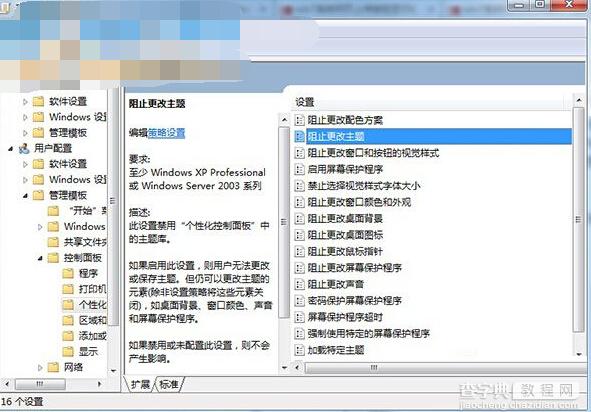Click the description pane vertical scrollbar thumb
Image resolution: width=591 pixels, height=412 pixels.
coord(284,222)
